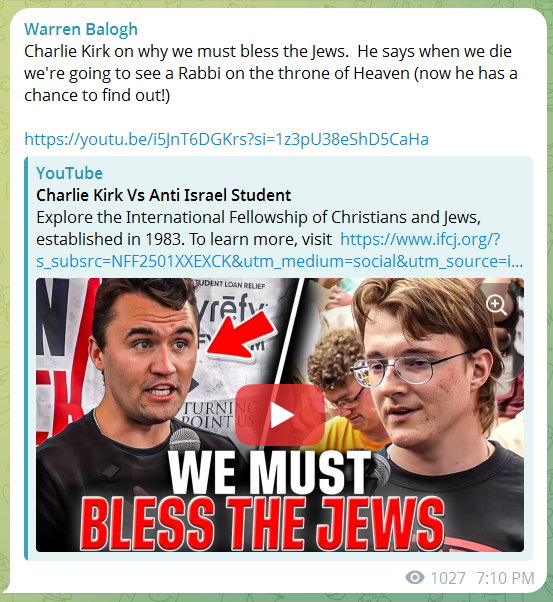Click the teal vertical bar of link preview
Image resolution: width=553 pixels, height=602 pixels.
click(x=26, y=358)
